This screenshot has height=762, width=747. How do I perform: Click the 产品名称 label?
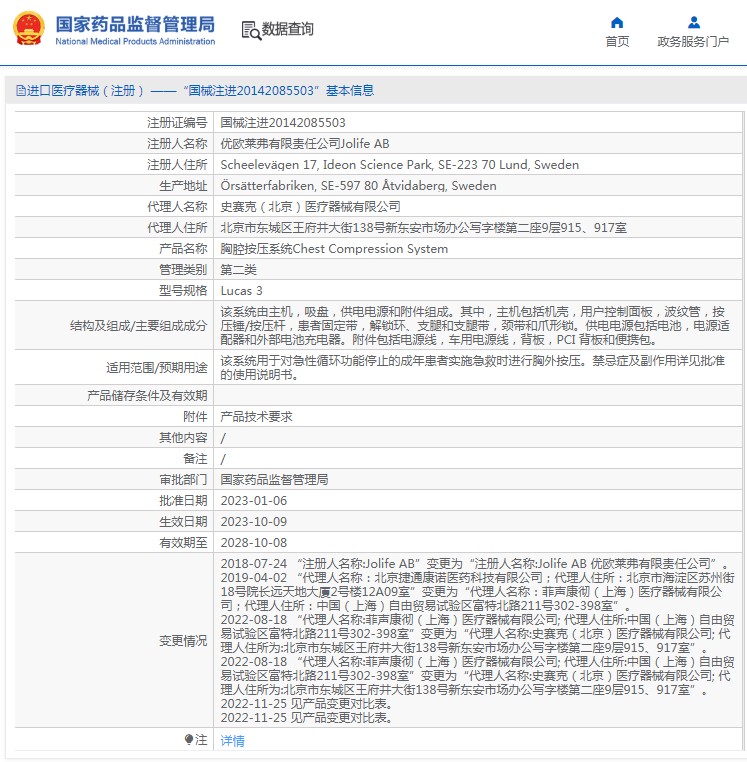tap(183, 248)
